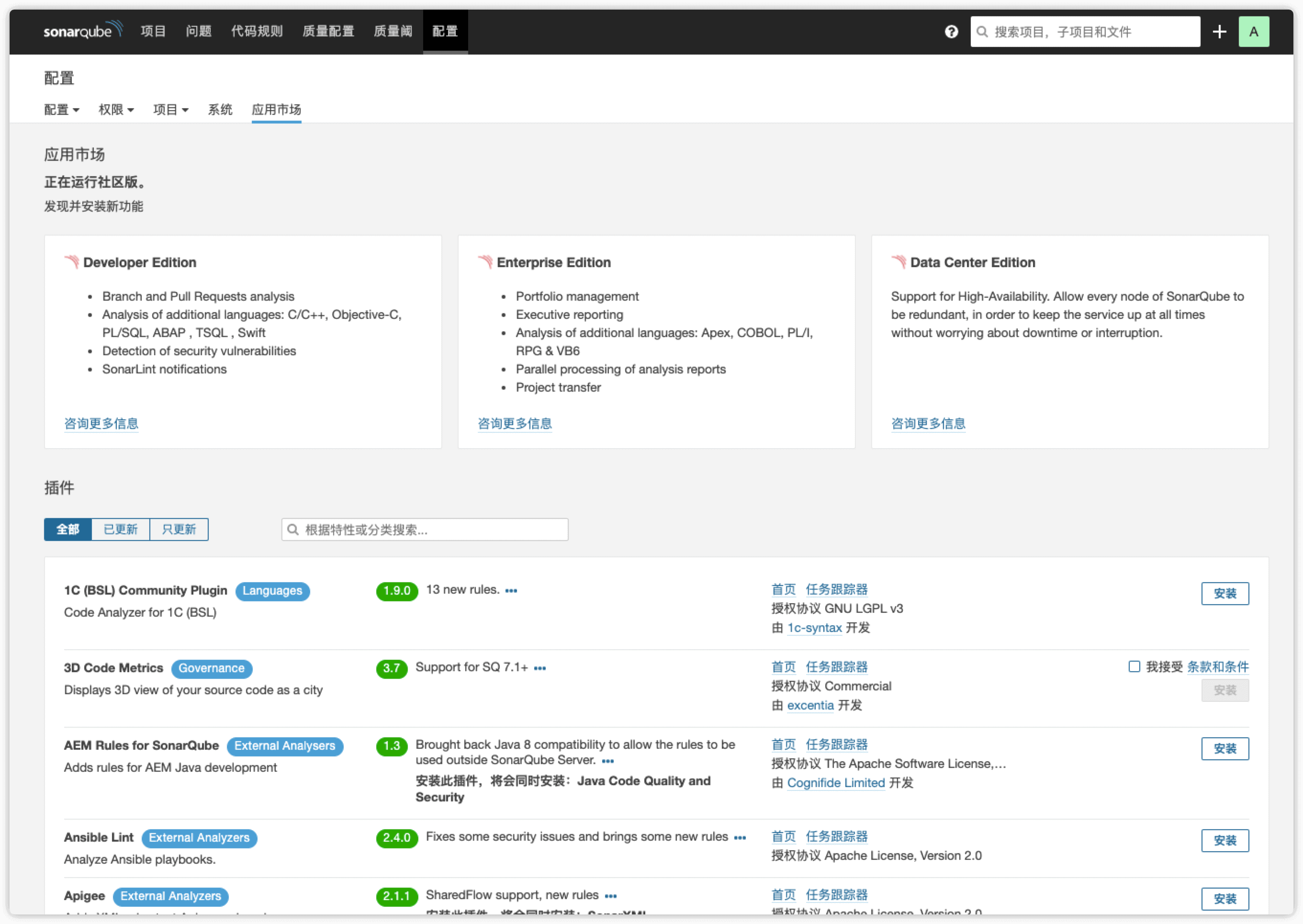The height and width of the screenshot is (924, 1303).
Task: Install the AEM Rules for SonarQube plugin
Action: [1224, 748]
